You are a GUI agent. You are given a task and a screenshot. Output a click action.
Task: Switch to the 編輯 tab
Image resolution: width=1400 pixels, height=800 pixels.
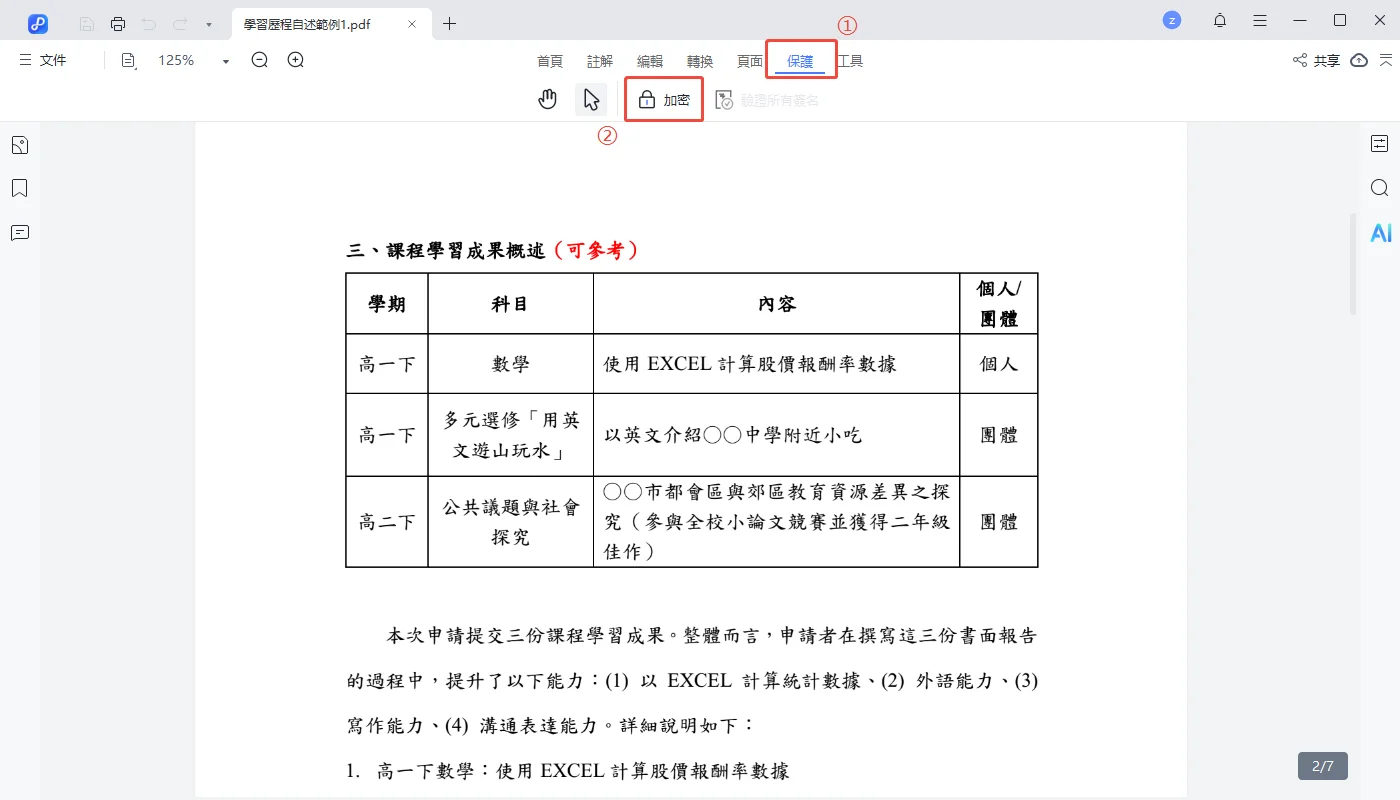pyautogui.click(x=650, y=61)
